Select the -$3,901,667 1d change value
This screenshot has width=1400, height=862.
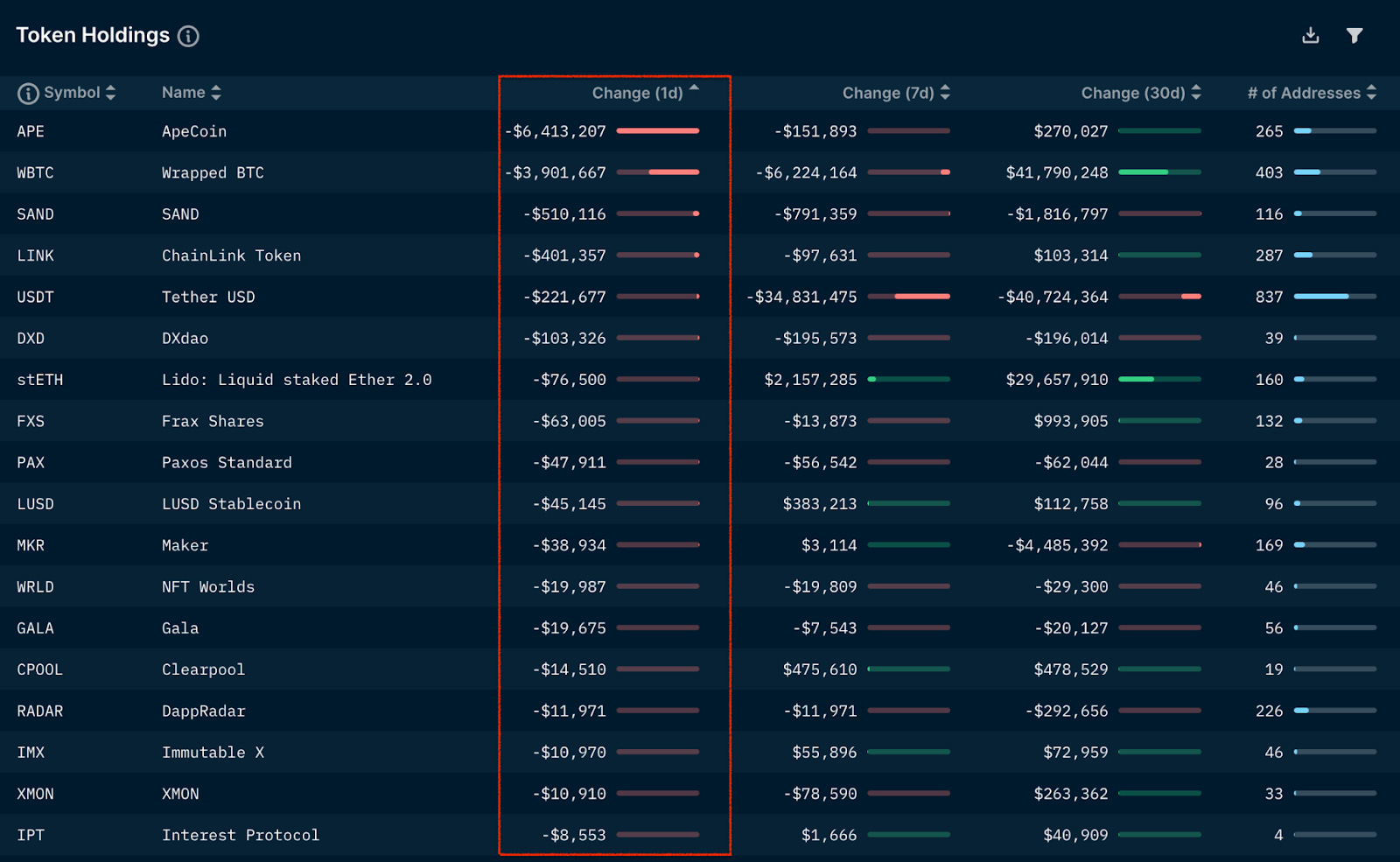coord(555,173)
